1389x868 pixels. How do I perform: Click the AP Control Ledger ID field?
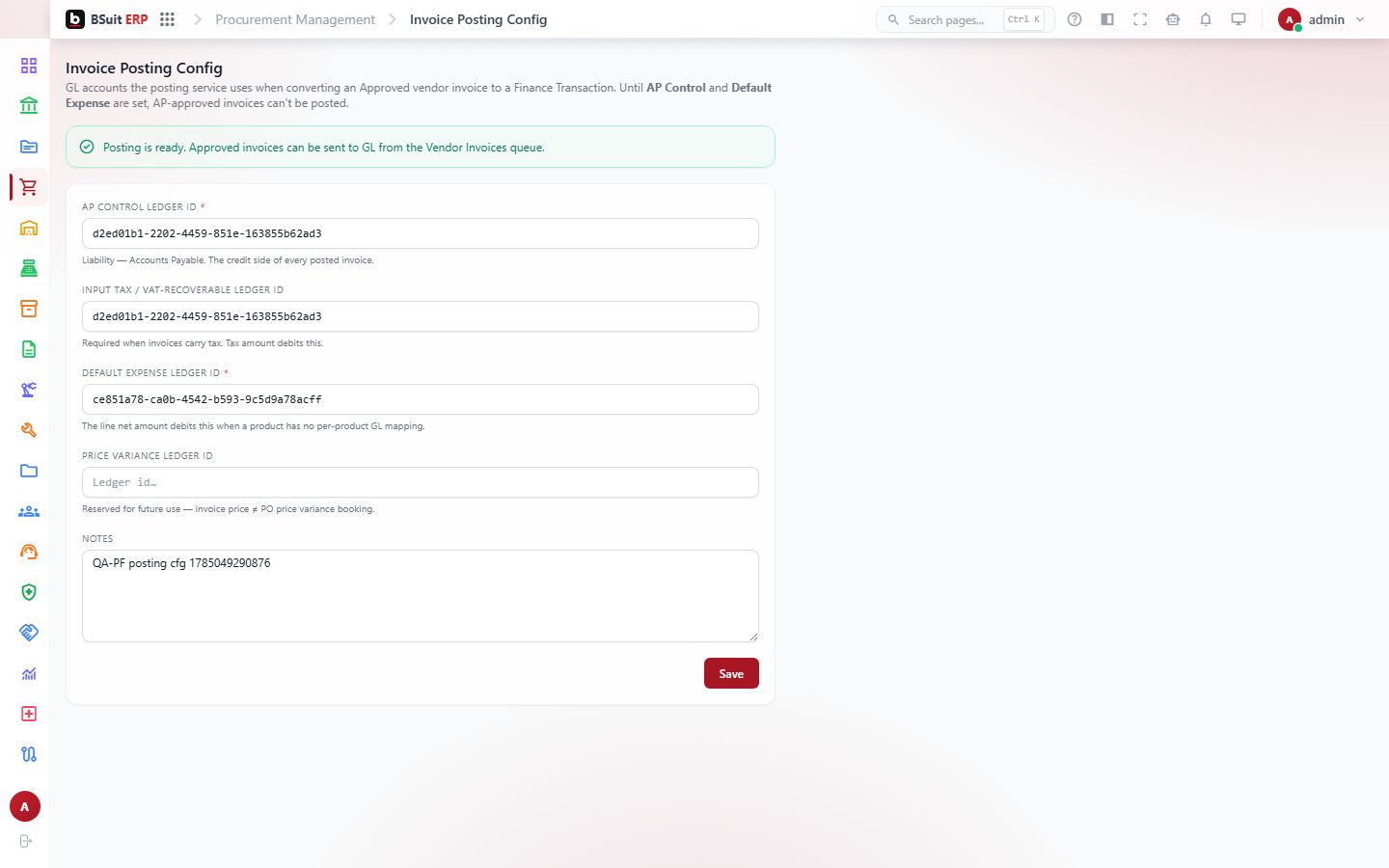pyautogui.click(x=421, y=233)
